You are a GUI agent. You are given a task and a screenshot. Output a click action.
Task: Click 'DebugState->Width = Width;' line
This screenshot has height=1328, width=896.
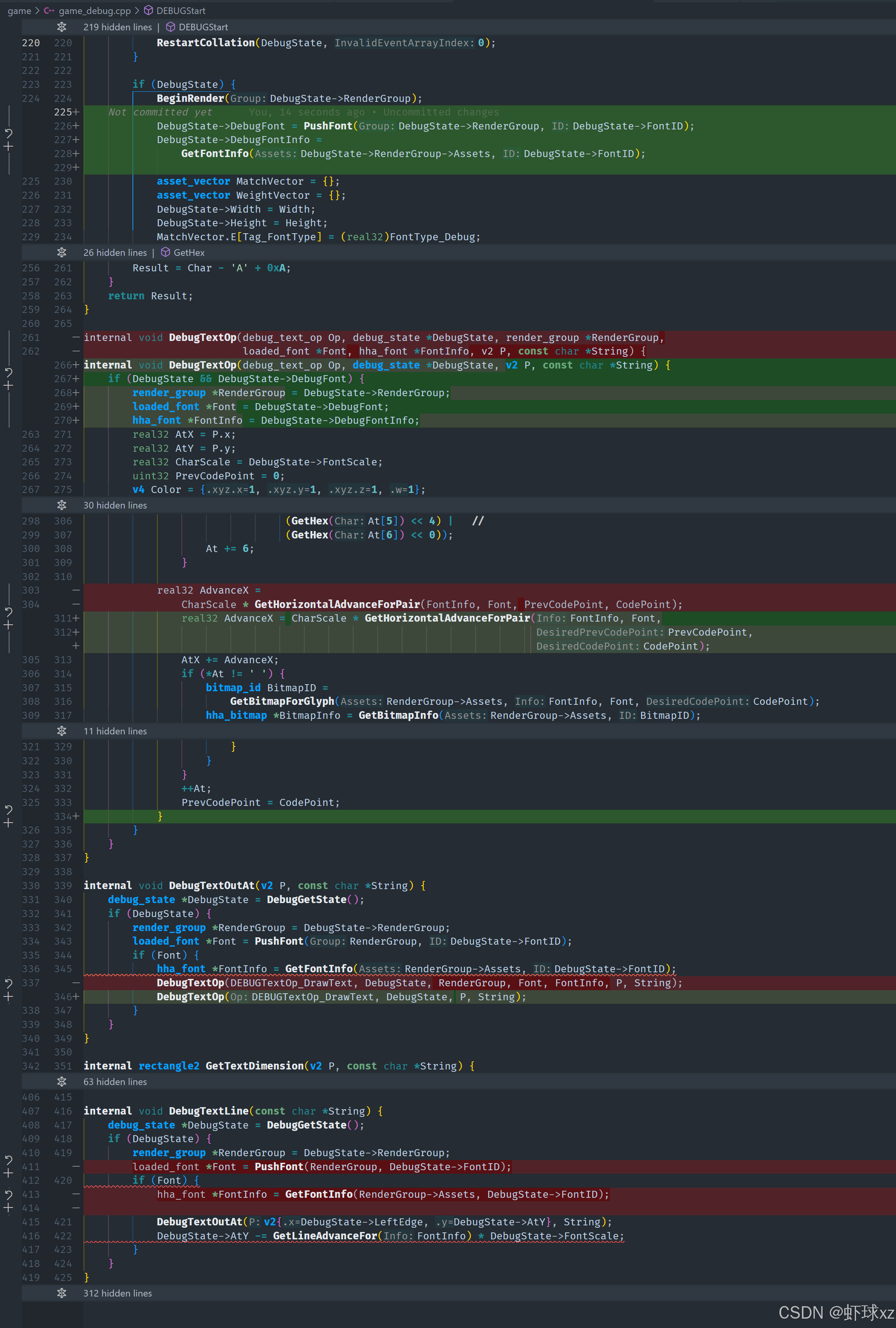tap(236, 209)
